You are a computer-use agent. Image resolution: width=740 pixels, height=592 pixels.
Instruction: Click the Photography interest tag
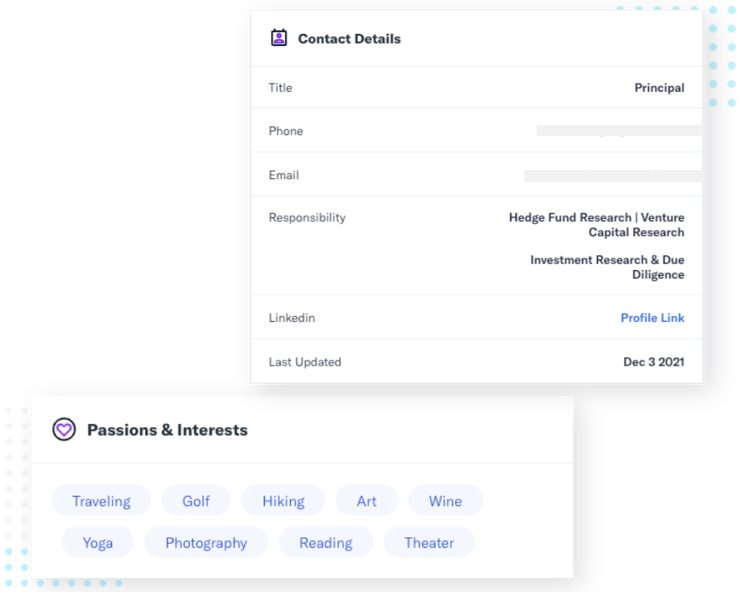tap(206, 542)
